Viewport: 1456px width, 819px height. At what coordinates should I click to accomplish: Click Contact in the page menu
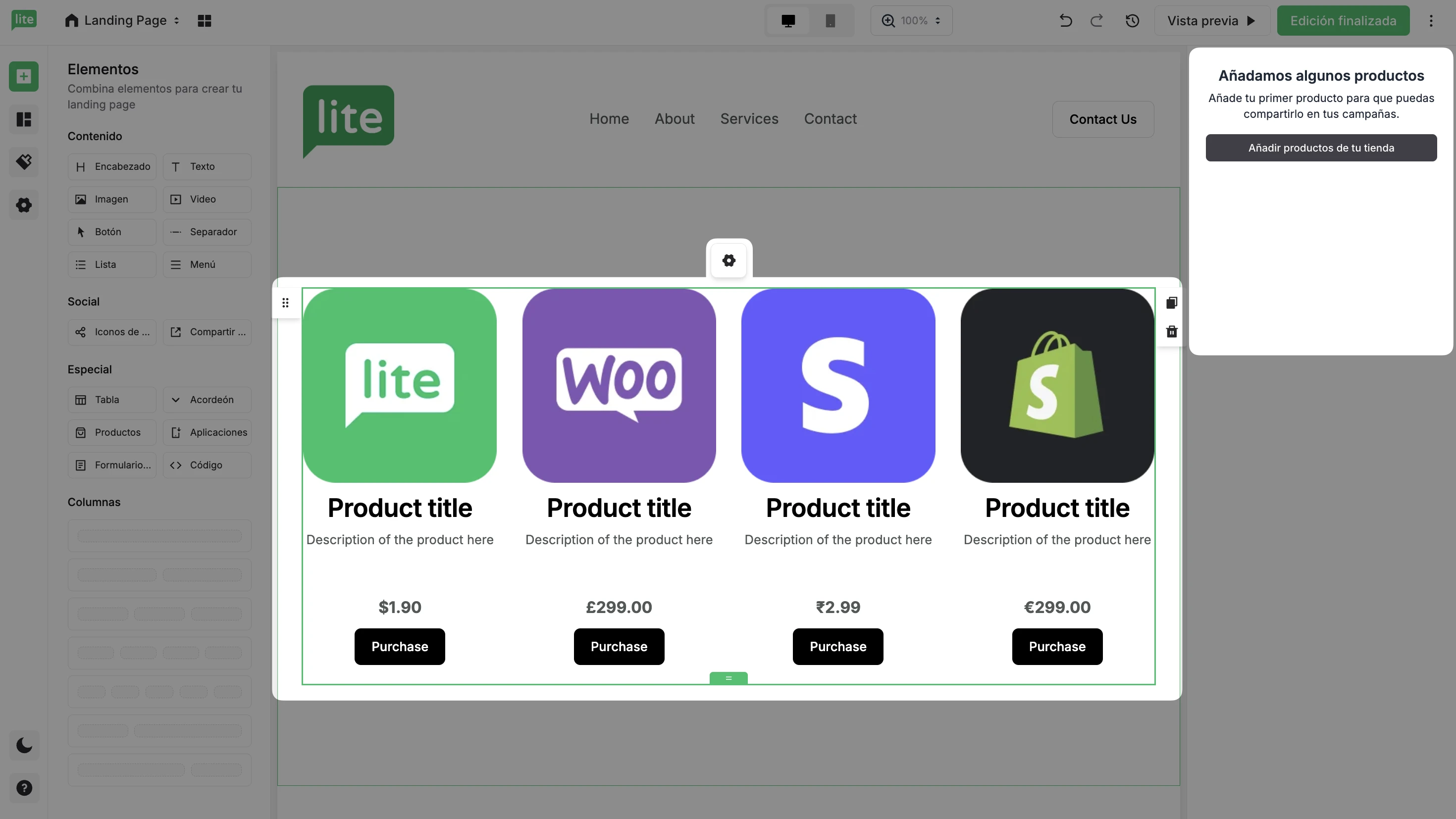[831, 119]
